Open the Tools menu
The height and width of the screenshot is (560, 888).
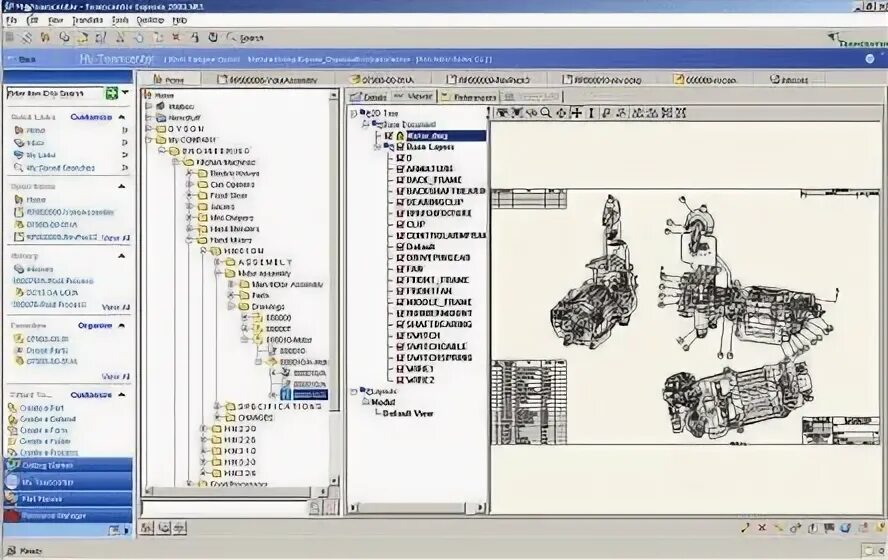coord(119,20)
